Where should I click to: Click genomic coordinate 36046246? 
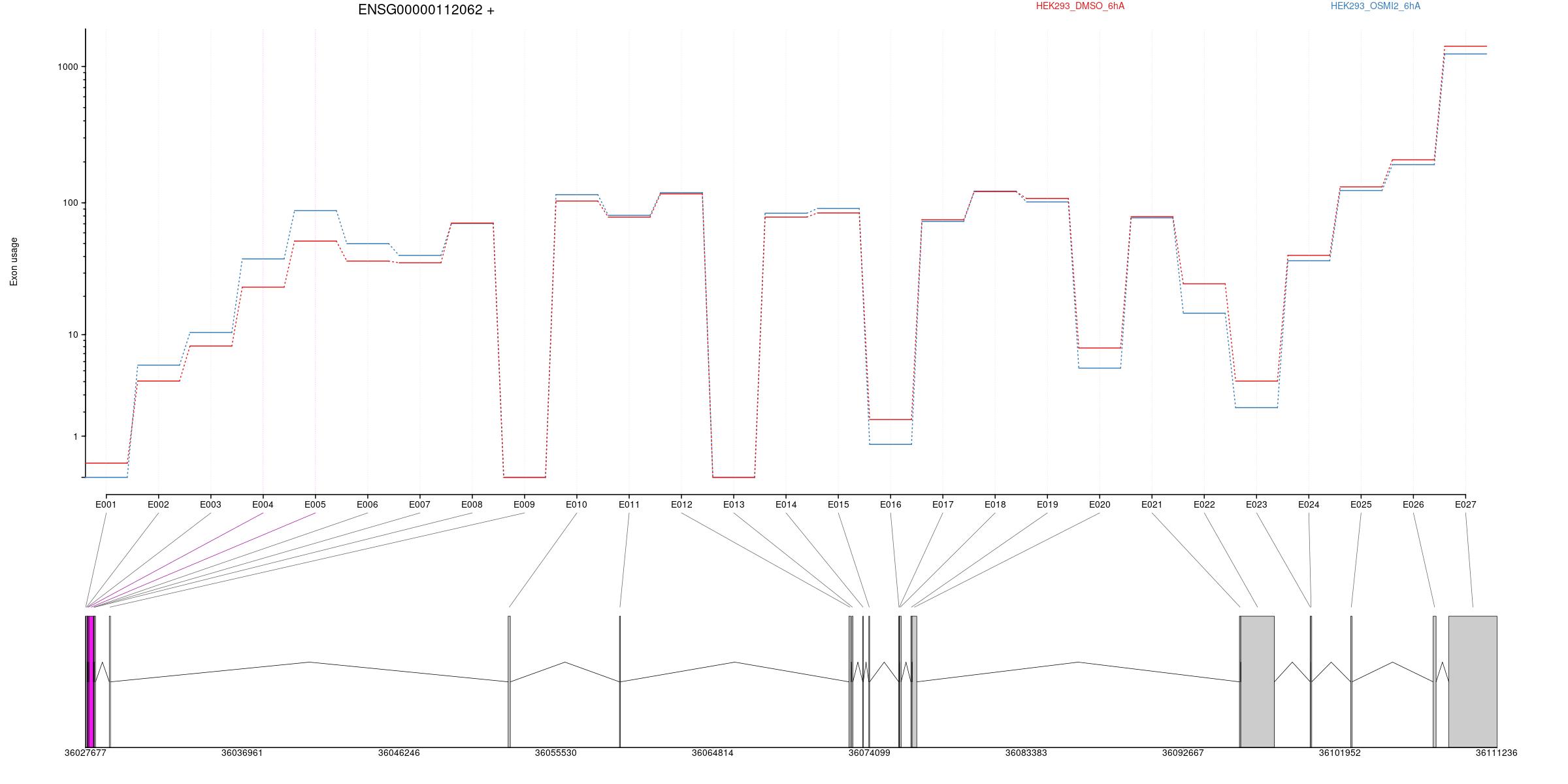pos(399,753)
